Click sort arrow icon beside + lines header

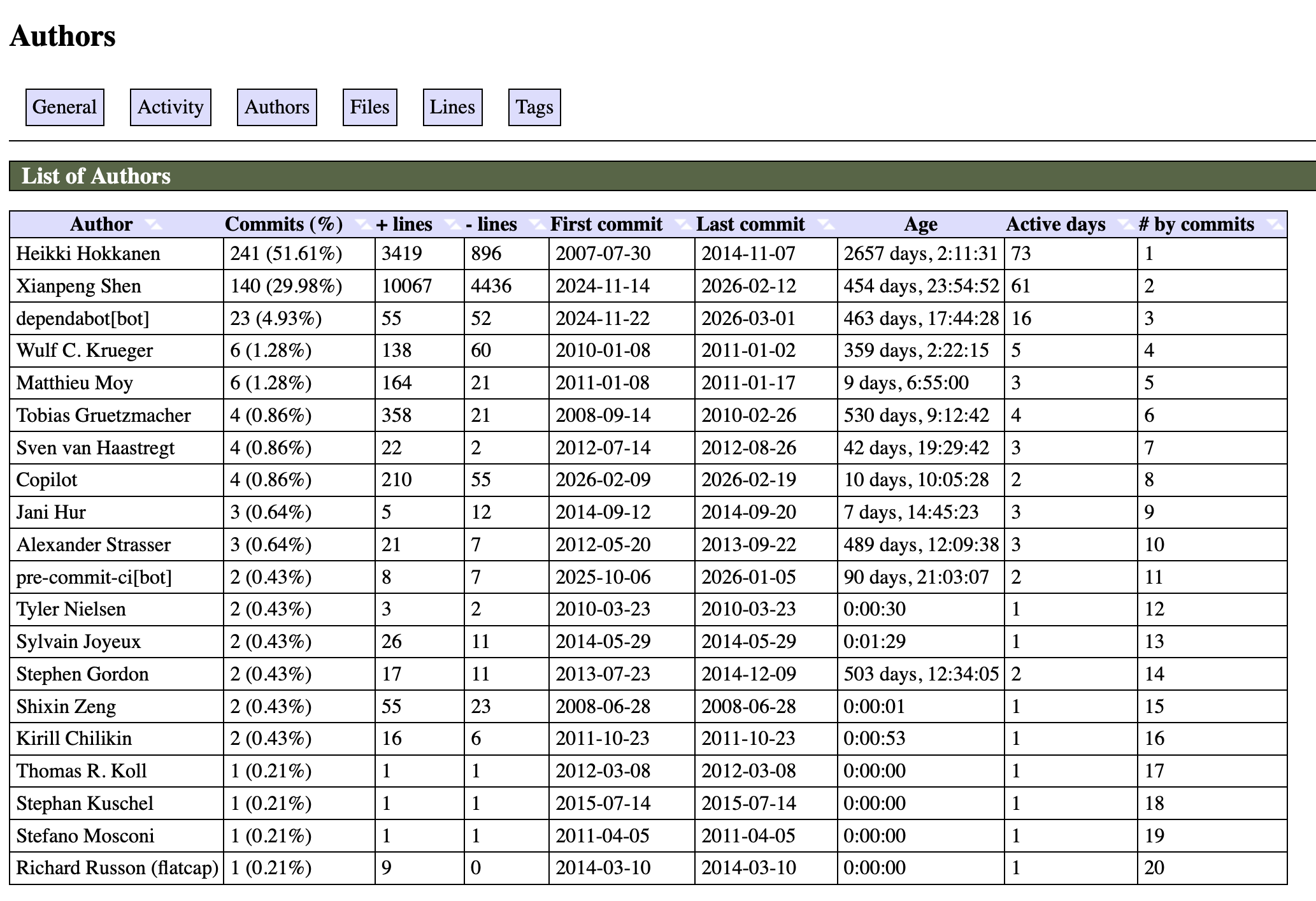pyautogui.click(x=452, y=224)
